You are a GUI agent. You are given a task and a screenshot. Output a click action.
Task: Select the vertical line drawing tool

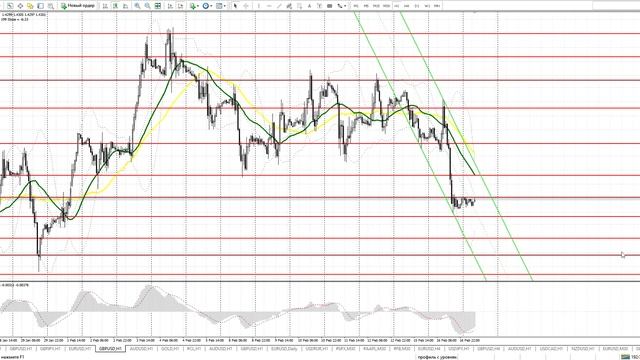point(259,6)
